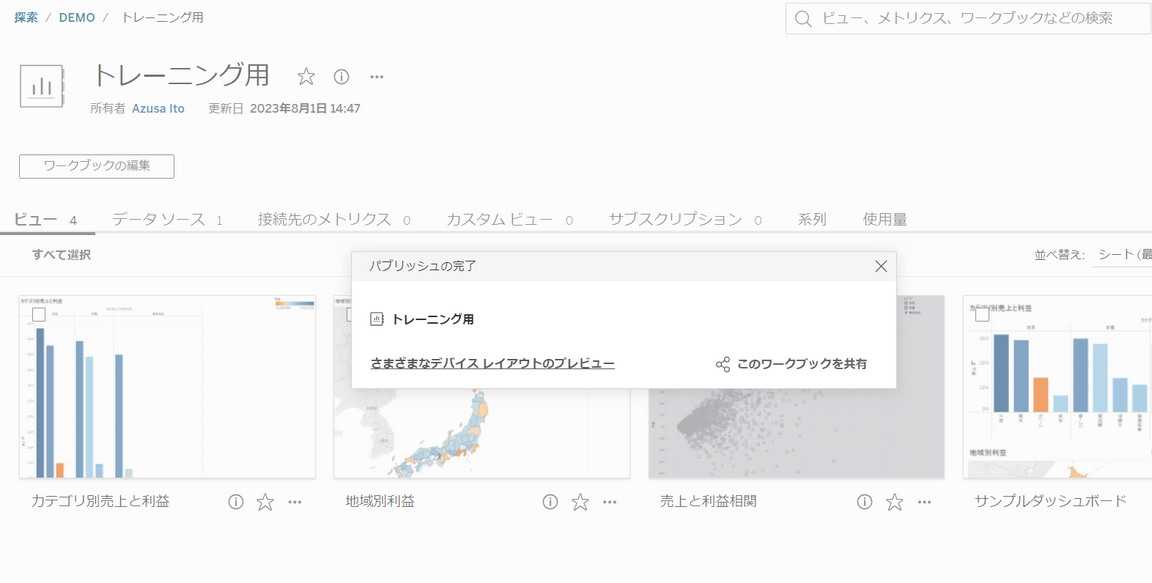Open the more actions menu beside the workbook title
The width and height of the screenshot is (1152, 583).
377,76
